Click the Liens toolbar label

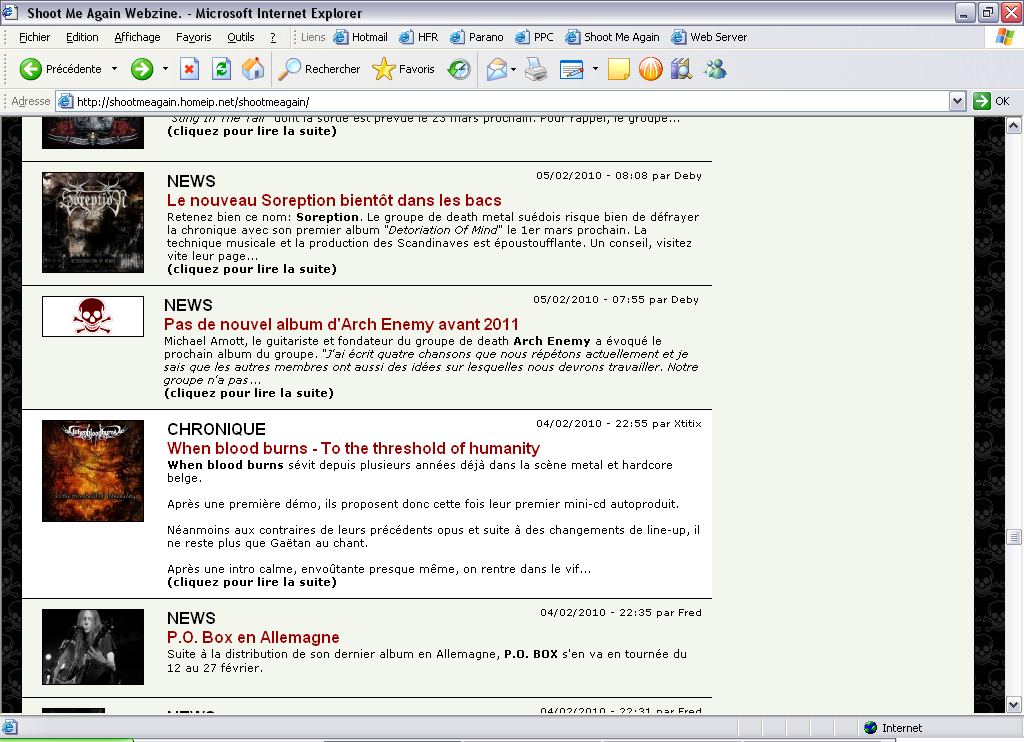pos(313,37)
